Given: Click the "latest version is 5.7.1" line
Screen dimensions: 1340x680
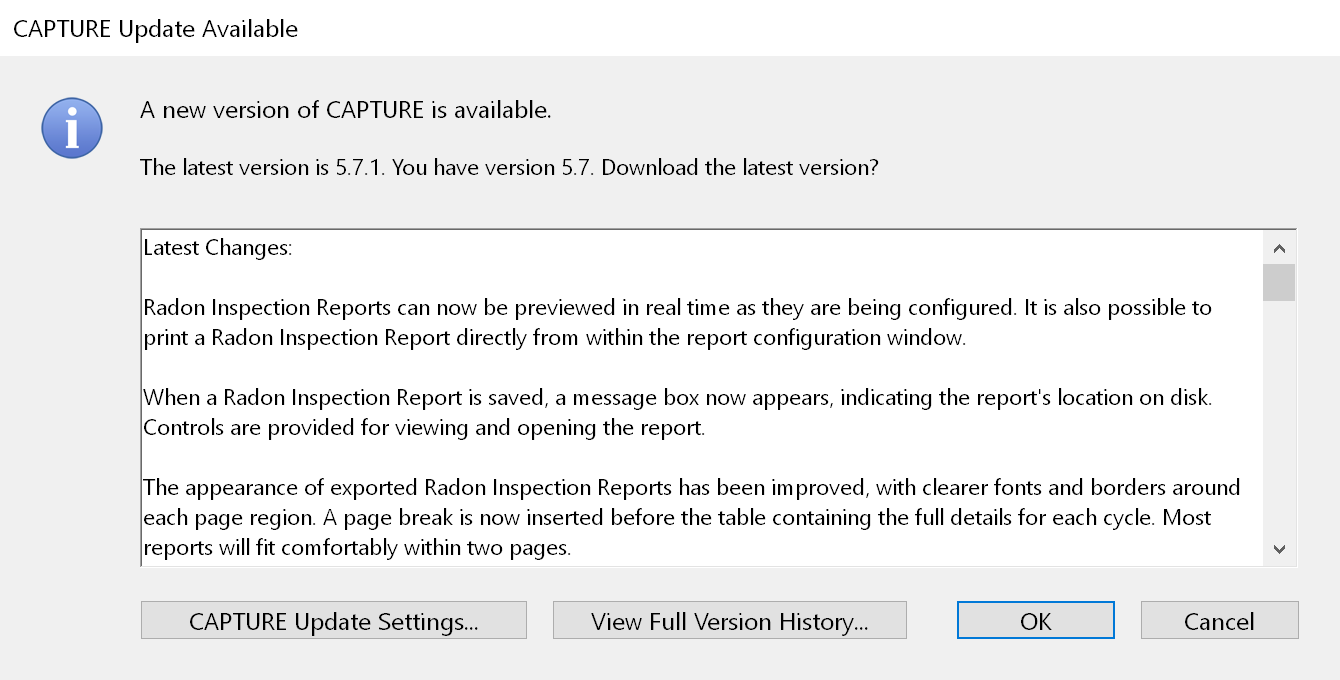Looking at the screenshot, I should (509, 167).
